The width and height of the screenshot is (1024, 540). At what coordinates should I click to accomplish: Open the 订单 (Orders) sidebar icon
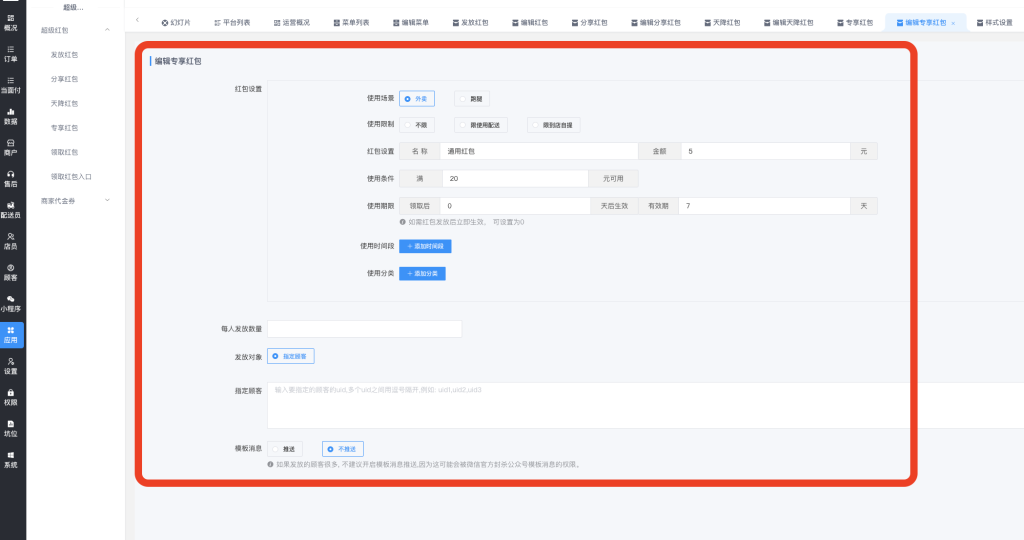tap(11, 53)
